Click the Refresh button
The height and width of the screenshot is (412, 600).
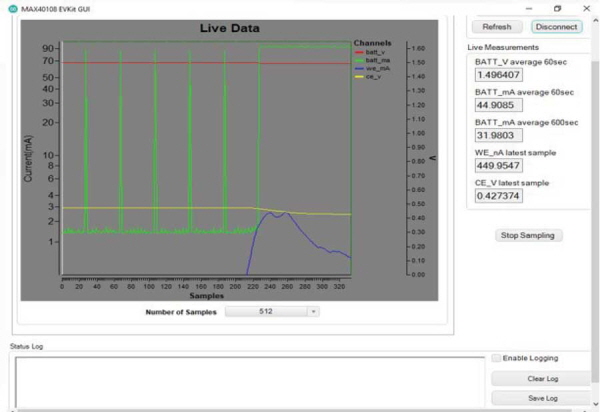(x=497, y=27)
